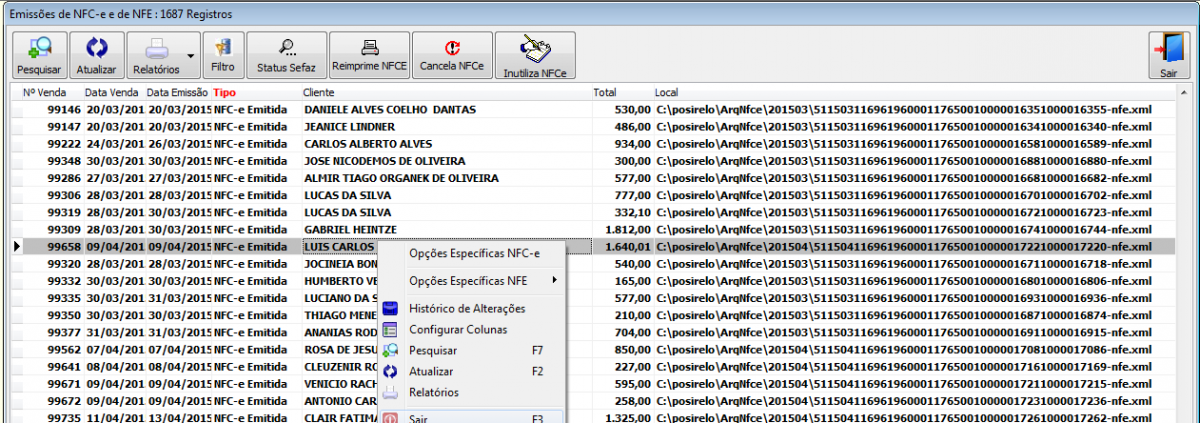Click total value 1.325,00 cell
This screenshot has width=1200, height=423.
coord(628,419)
